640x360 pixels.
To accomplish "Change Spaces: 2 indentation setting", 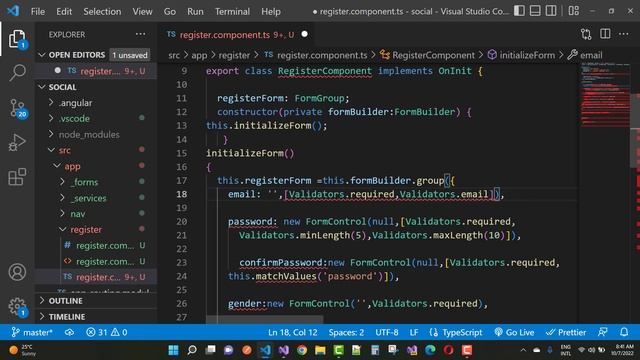I will coord(346,332).
